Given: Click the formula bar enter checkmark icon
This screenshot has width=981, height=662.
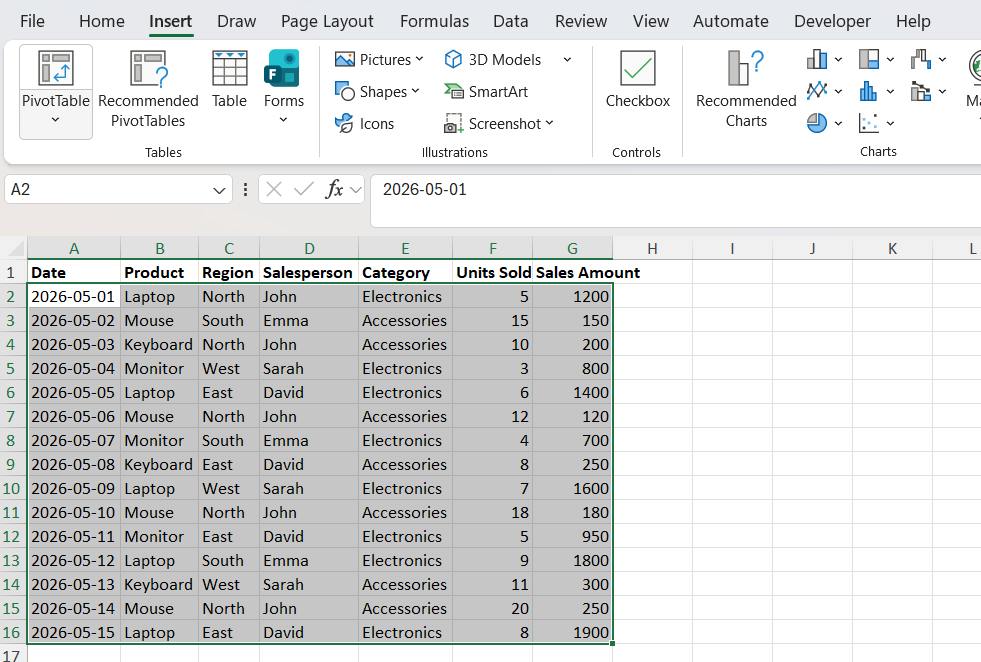Looking at the screenshot, I should tap(303, 189).
